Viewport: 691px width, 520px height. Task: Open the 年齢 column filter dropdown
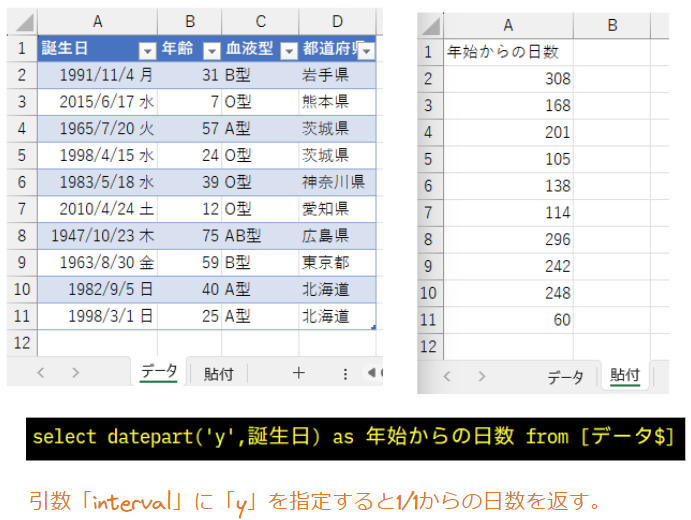pos(212,51)
